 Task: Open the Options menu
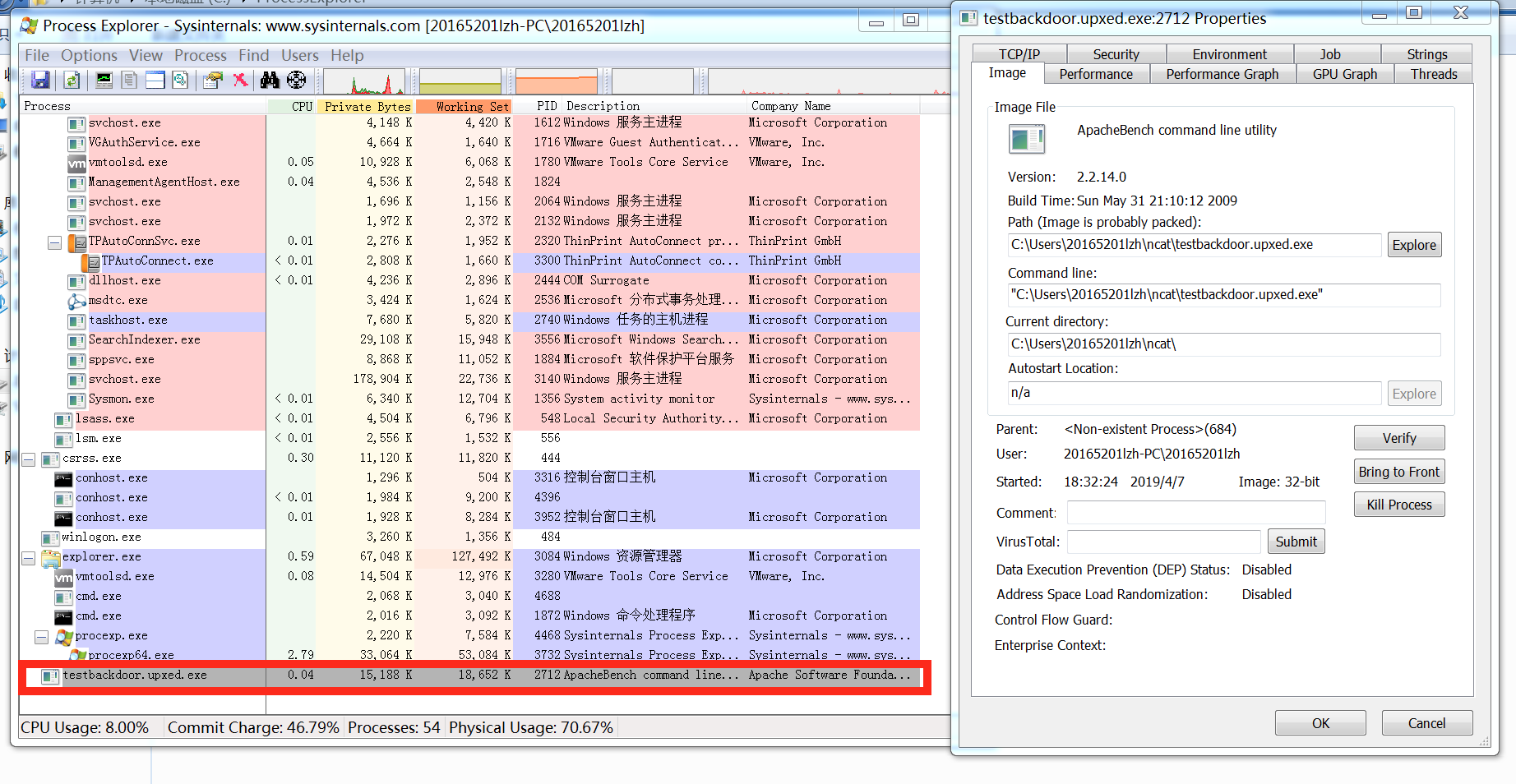(x=89, y=55)
